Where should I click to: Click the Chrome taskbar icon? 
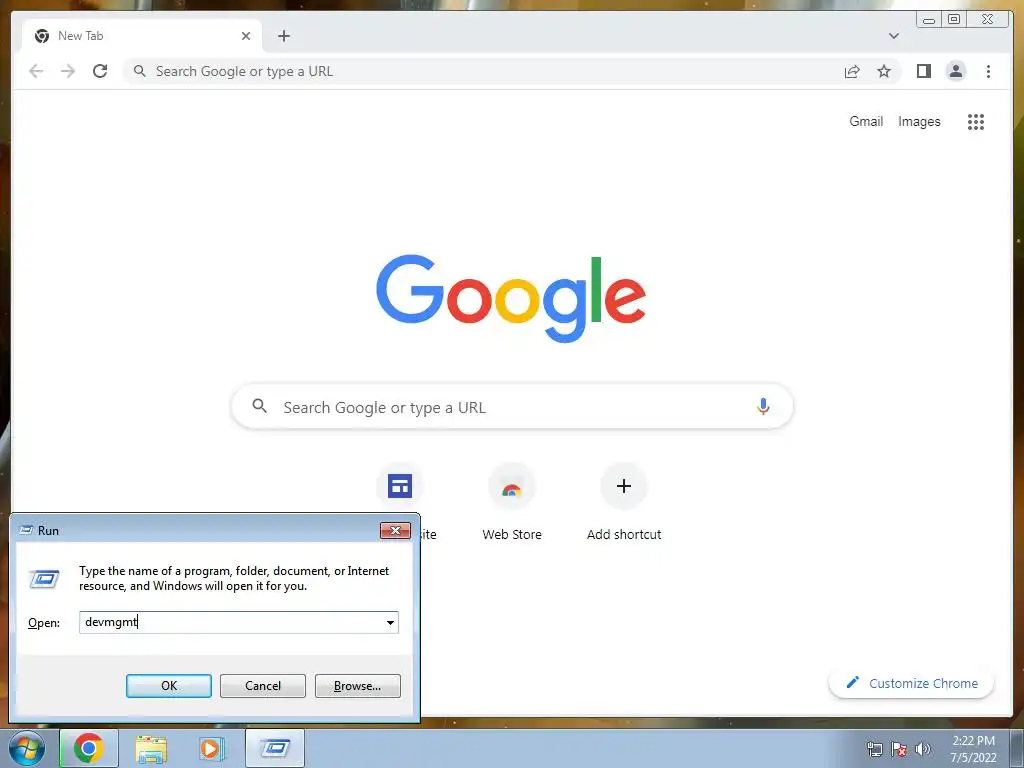point(89,748)
